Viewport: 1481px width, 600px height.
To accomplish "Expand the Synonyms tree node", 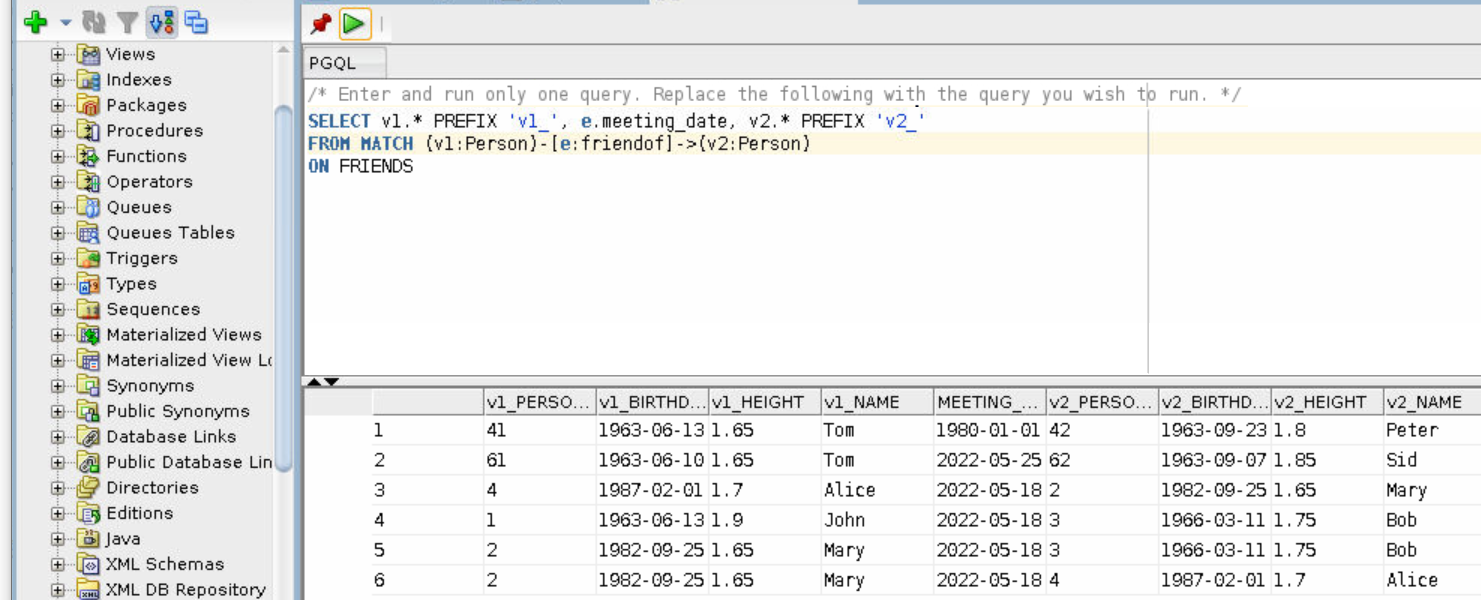I will pyautogui.click(x=58, y=386).
